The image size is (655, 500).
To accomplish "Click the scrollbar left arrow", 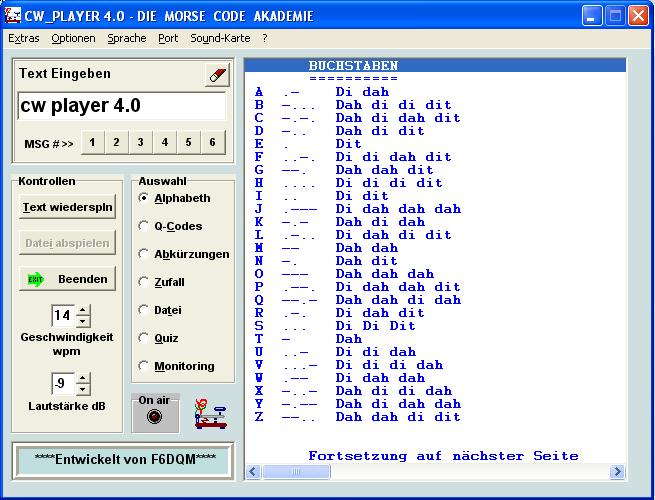I will pyautogui.click(x=253, y=472).
